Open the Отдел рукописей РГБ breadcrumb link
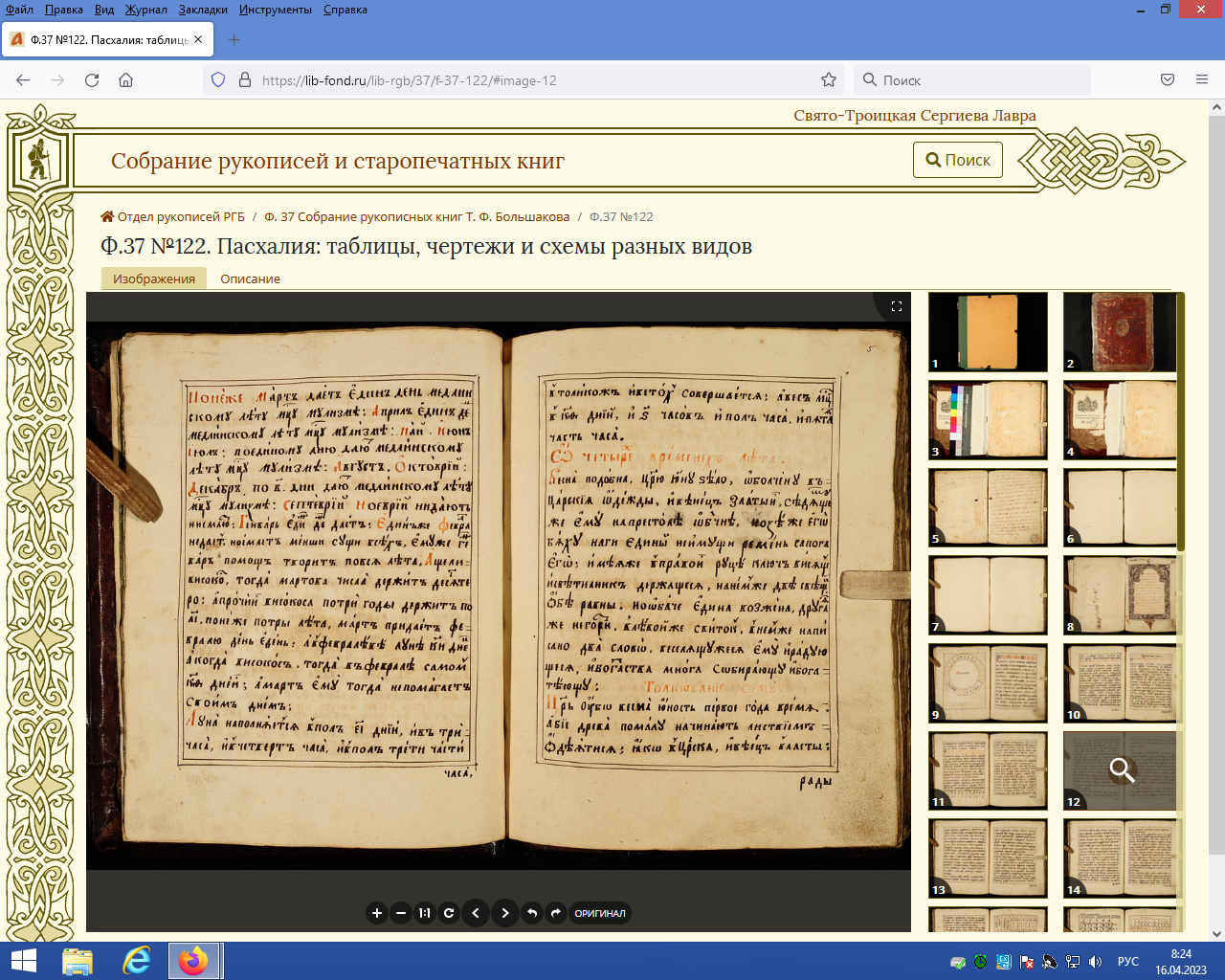This screenshot has width=1225, height=980. (181, 216)
